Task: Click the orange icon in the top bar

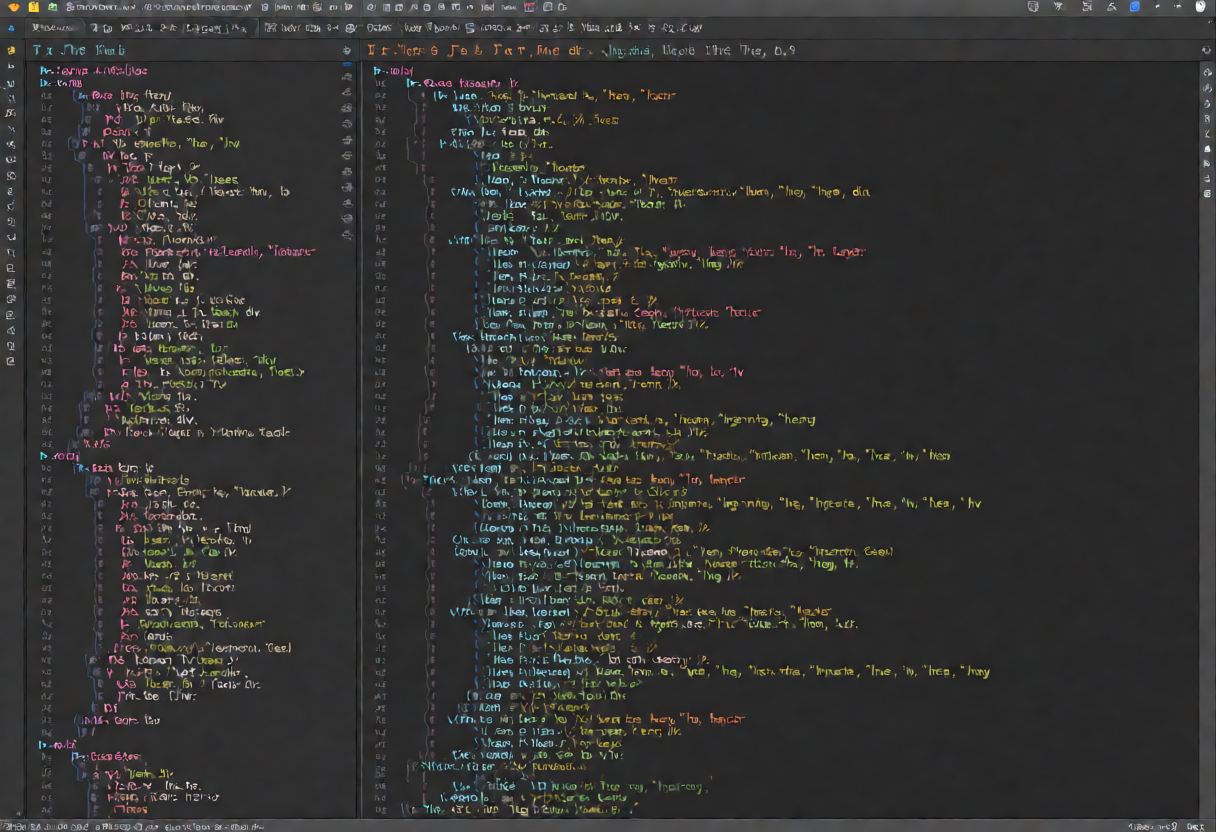Action: click(13, 7)
